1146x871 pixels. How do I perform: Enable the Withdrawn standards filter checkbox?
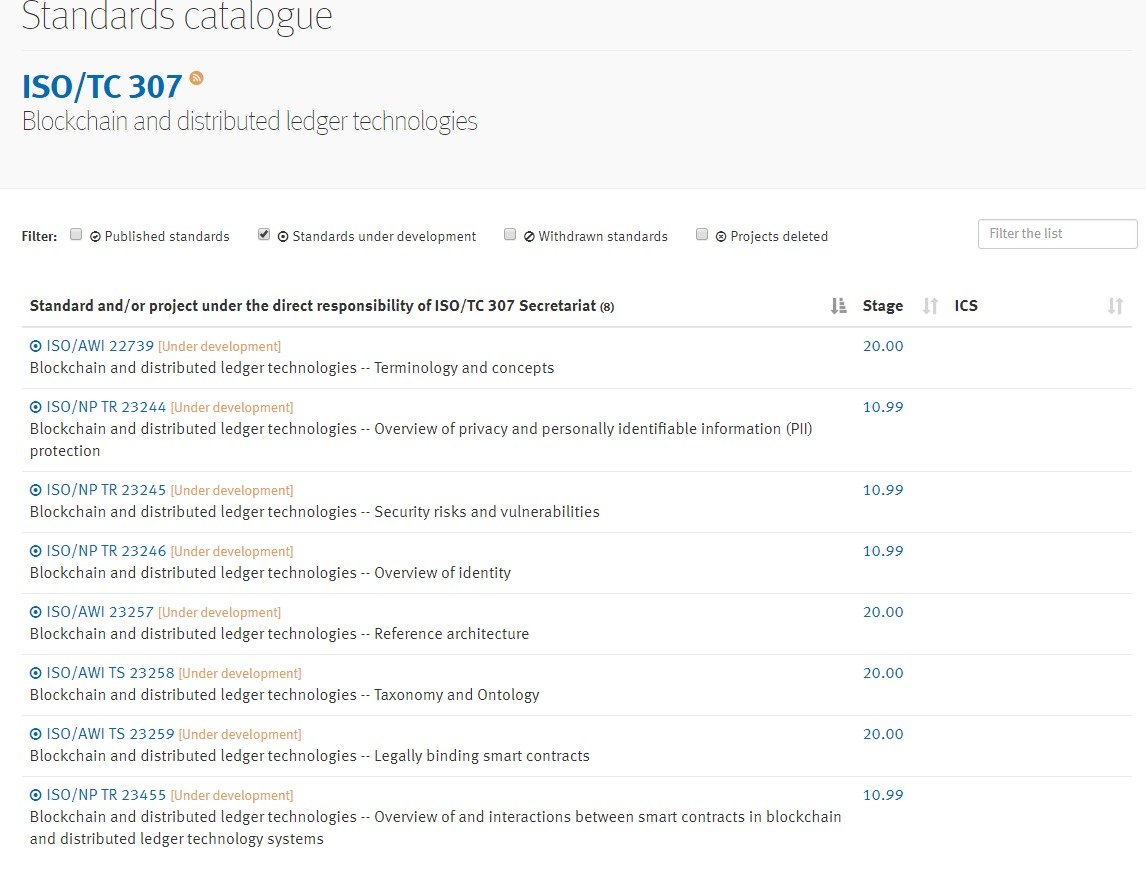(x=510, y=234)
